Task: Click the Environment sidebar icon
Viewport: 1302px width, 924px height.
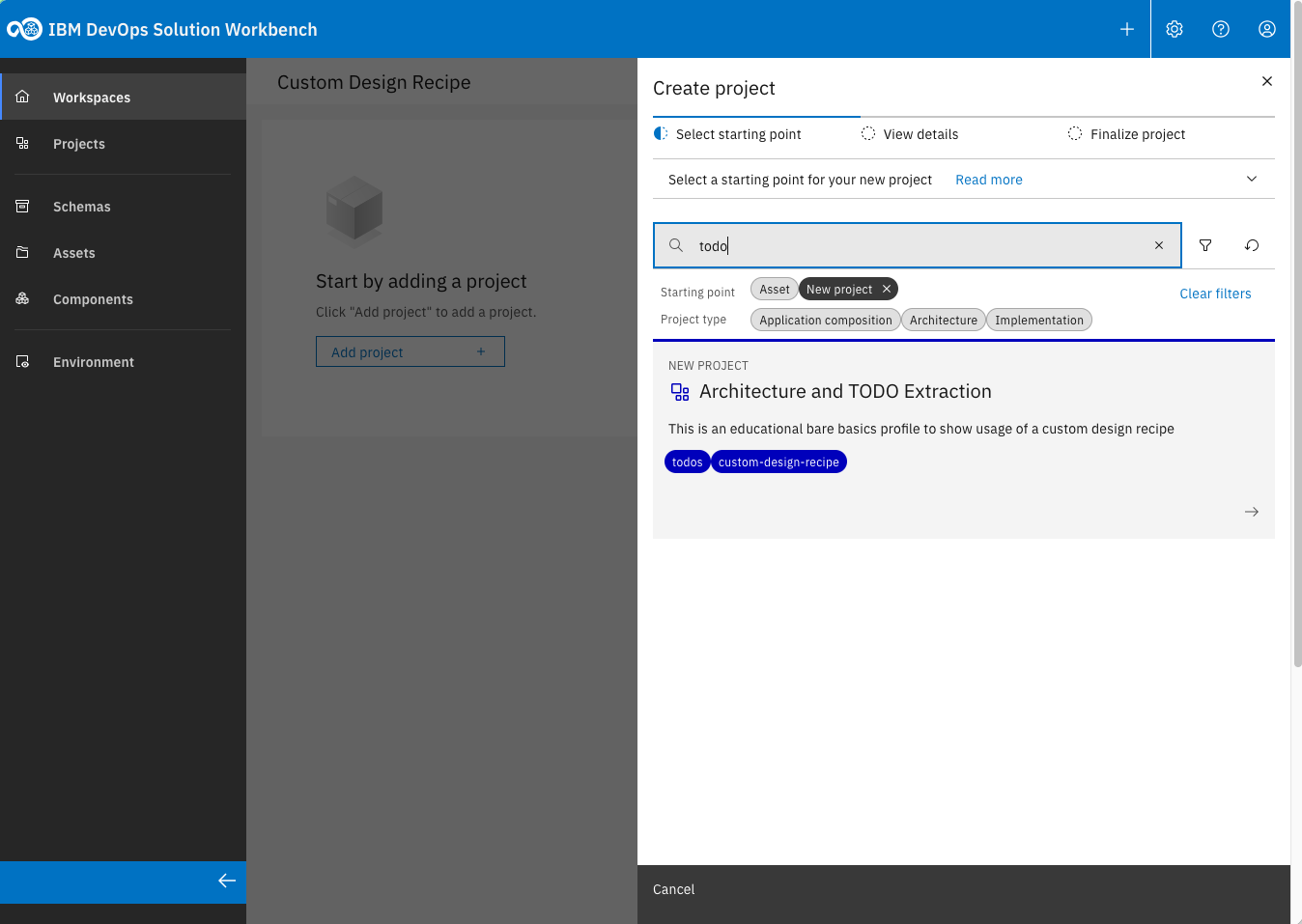Action: [22, 361]
